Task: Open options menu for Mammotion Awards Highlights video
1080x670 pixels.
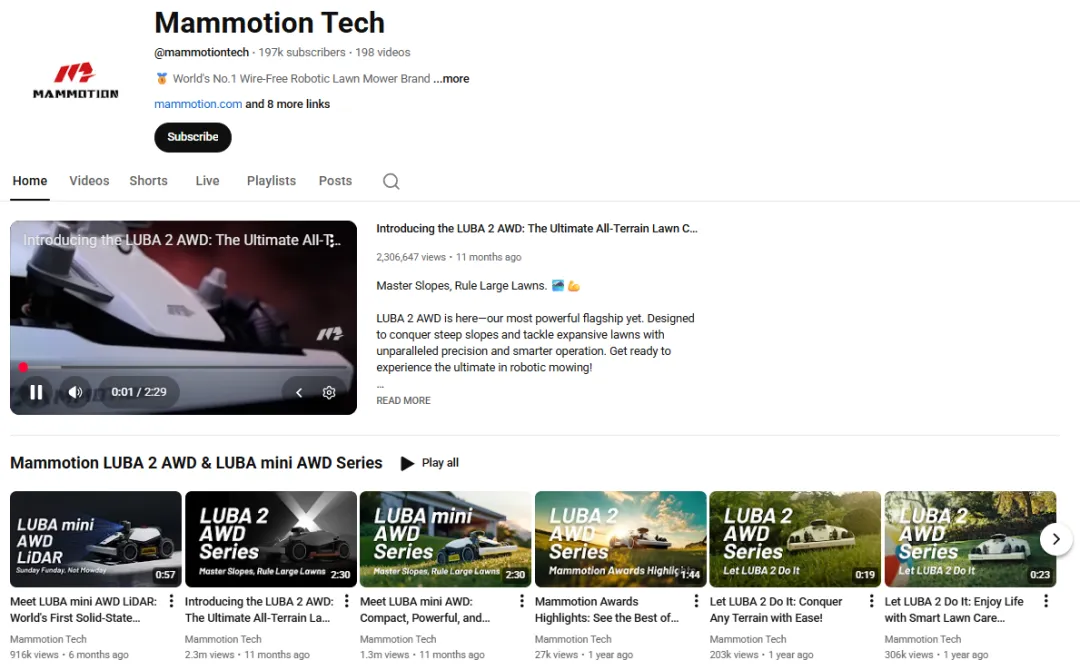Action: pos(696,601)
